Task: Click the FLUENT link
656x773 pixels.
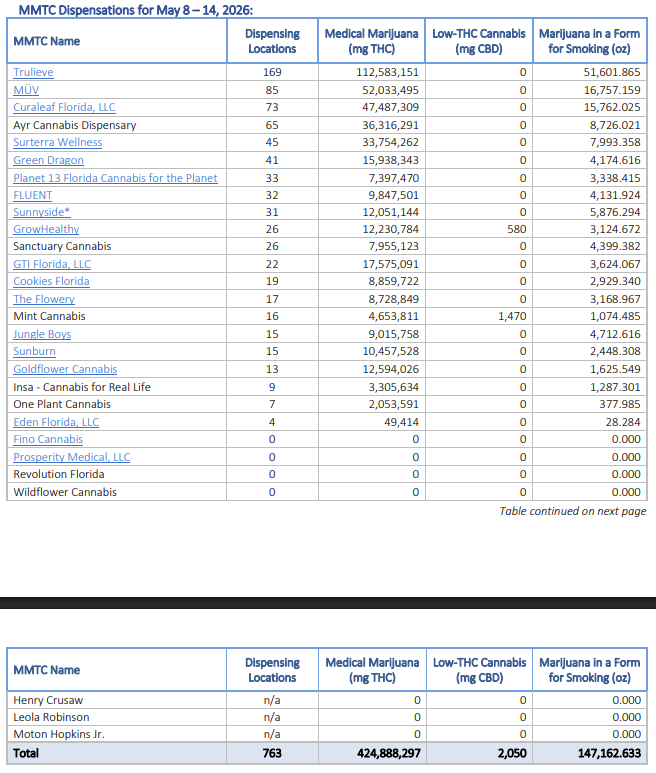Action: (33, 195)
